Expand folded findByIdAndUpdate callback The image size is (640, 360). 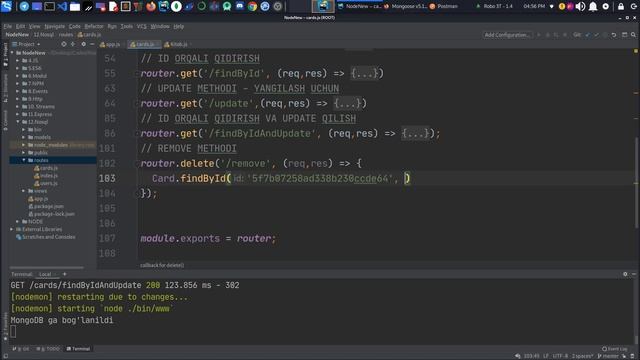click(x=415, y=133)
